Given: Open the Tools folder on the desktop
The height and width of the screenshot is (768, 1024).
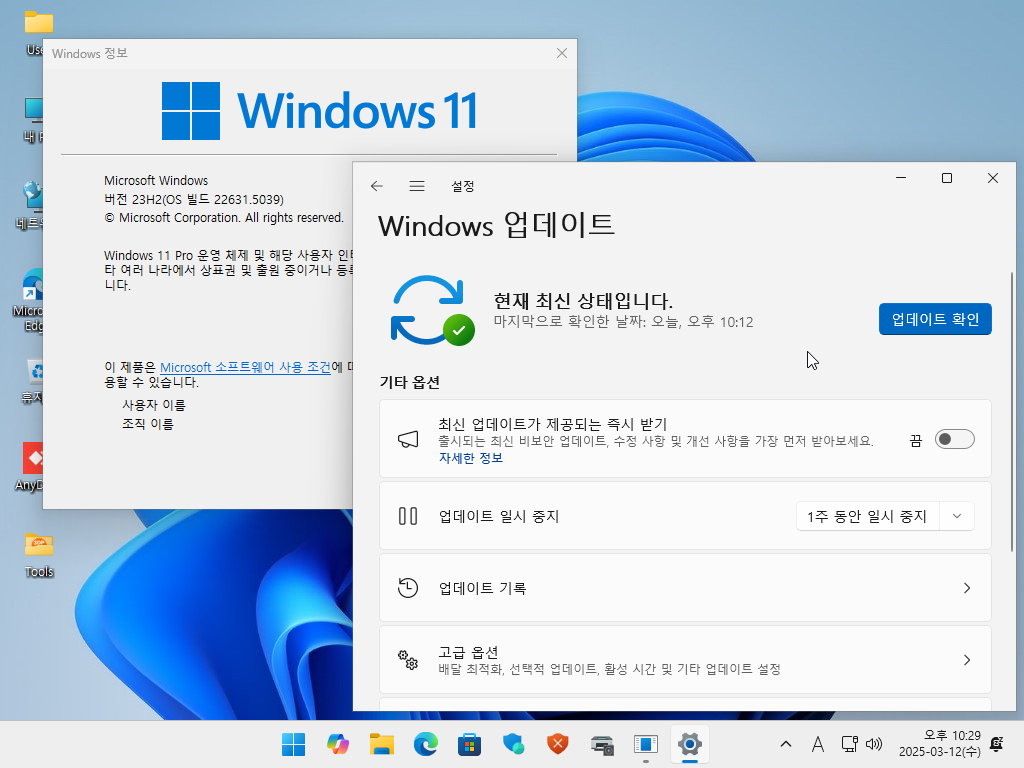Looking at the screenshot, I should [x=39, y=554].
